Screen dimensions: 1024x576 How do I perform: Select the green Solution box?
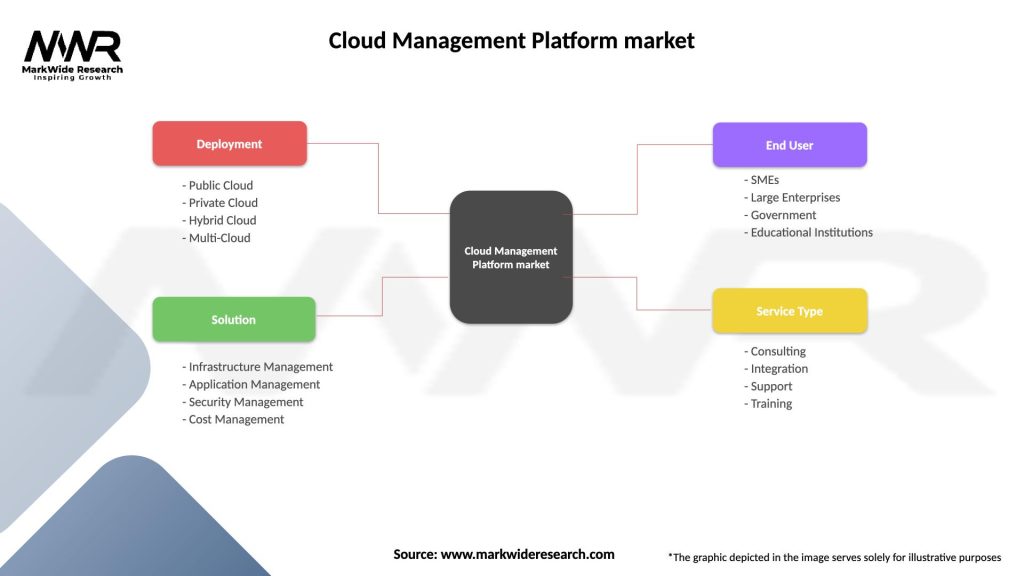(x=233, y=320)
